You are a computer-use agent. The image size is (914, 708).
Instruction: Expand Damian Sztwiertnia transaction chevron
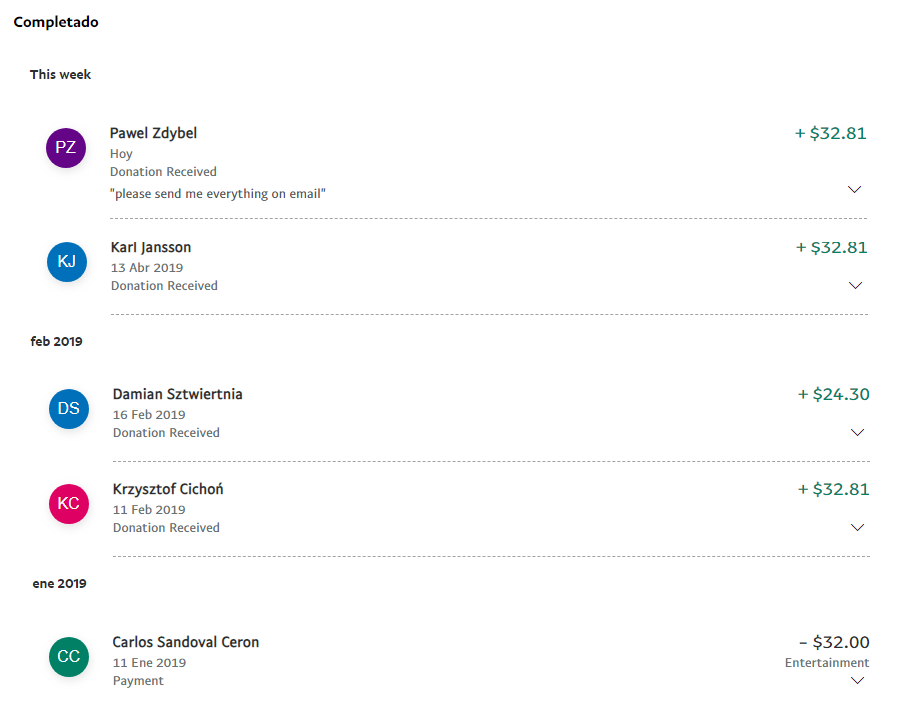click(857, 432)
